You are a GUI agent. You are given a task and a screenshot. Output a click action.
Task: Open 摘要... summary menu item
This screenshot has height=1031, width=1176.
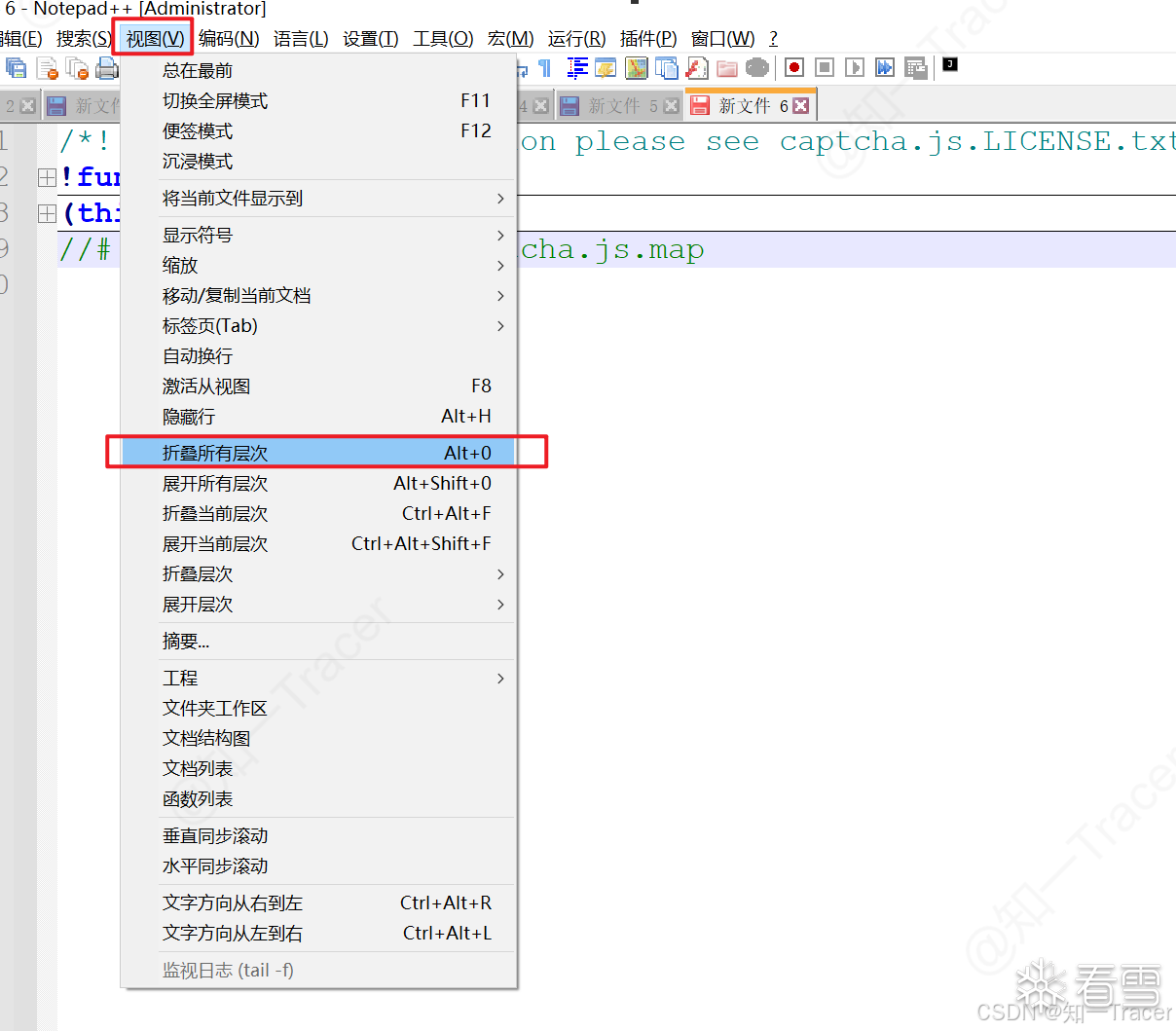pos(318,642)
